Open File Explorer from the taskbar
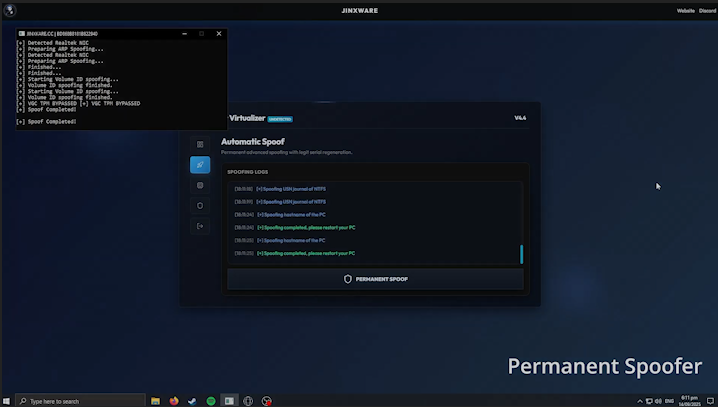 coord(156,400)
